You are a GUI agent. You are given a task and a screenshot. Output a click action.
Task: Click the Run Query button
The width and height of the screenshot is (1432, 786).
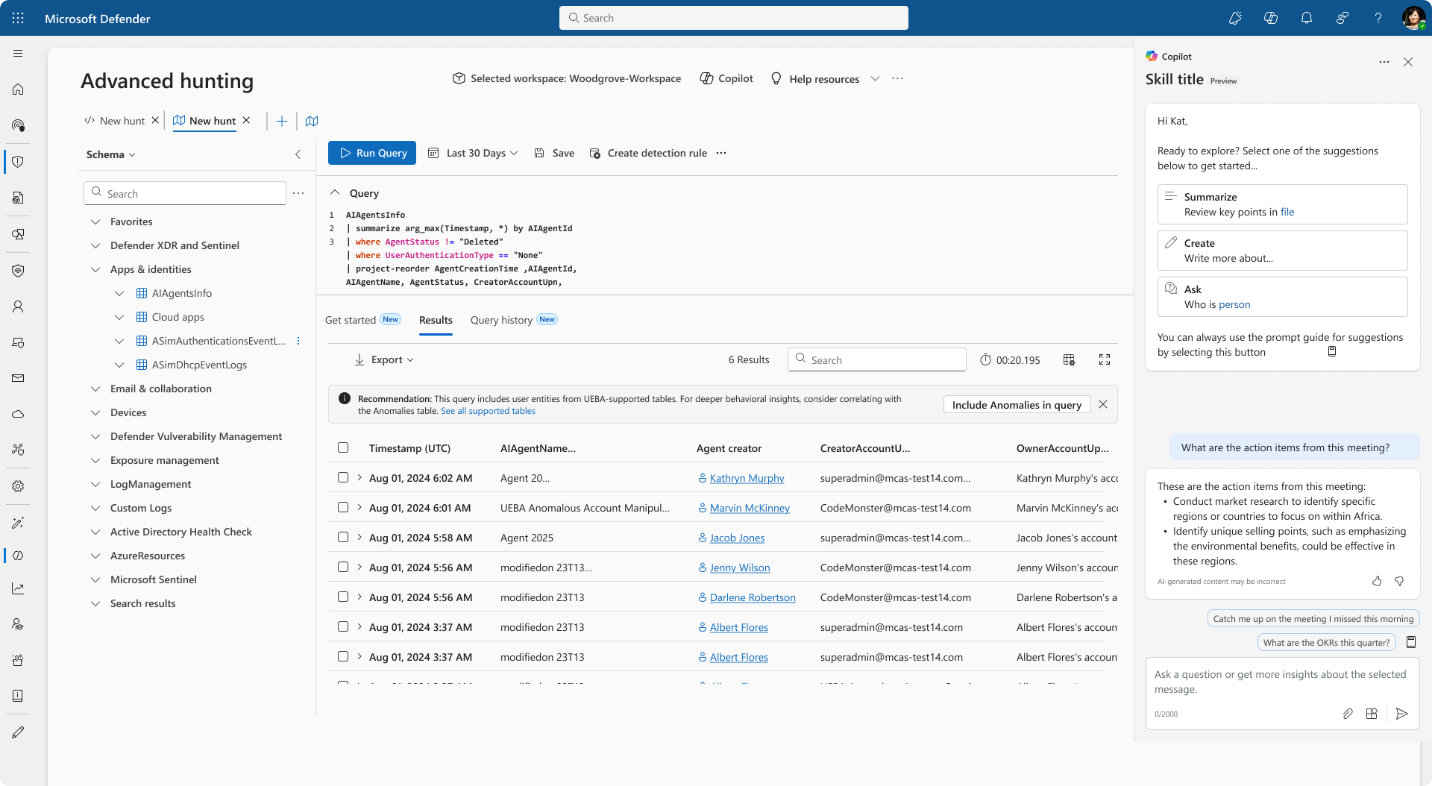[x=371, y=152]
